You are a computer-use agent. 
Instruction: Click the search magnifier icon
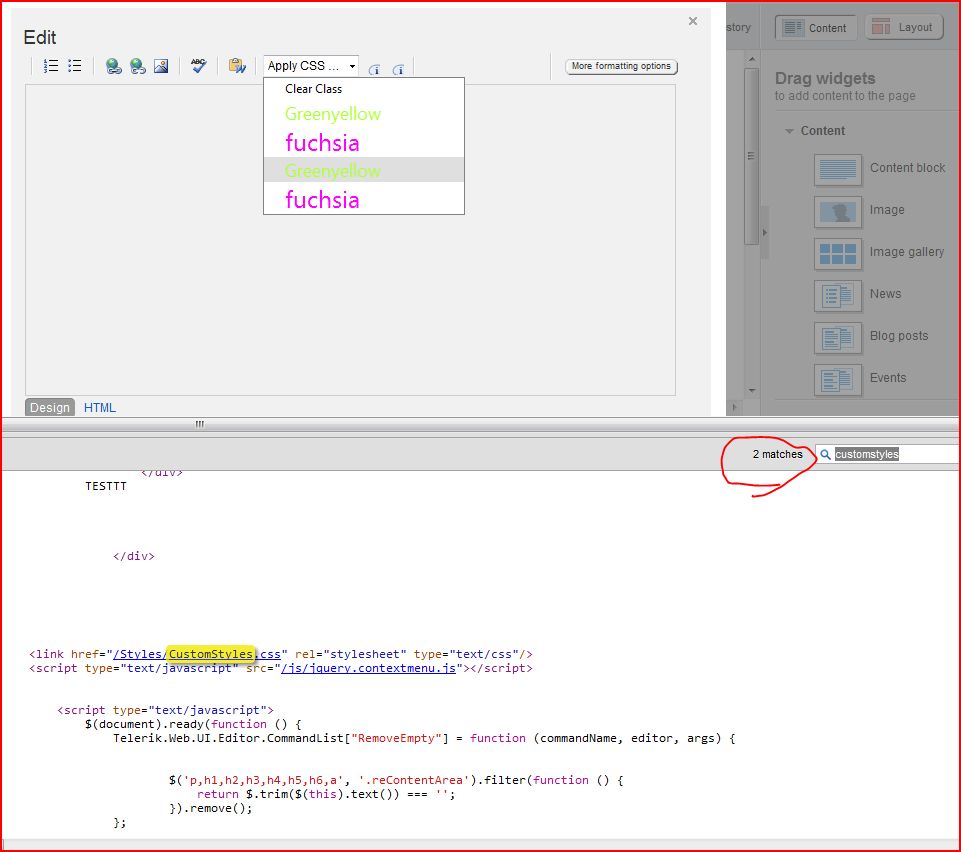[825, 455]
